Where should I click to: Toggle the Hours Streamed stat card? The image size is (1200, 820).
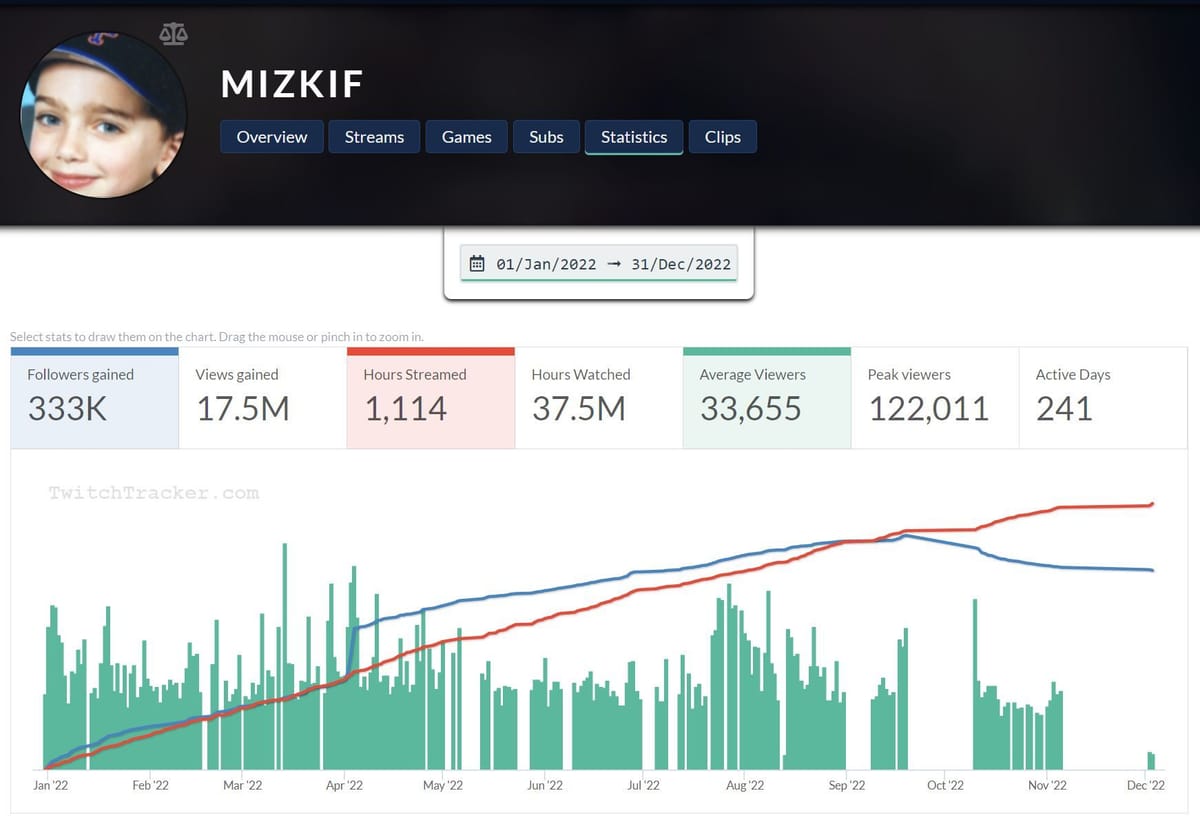[430, 398]
